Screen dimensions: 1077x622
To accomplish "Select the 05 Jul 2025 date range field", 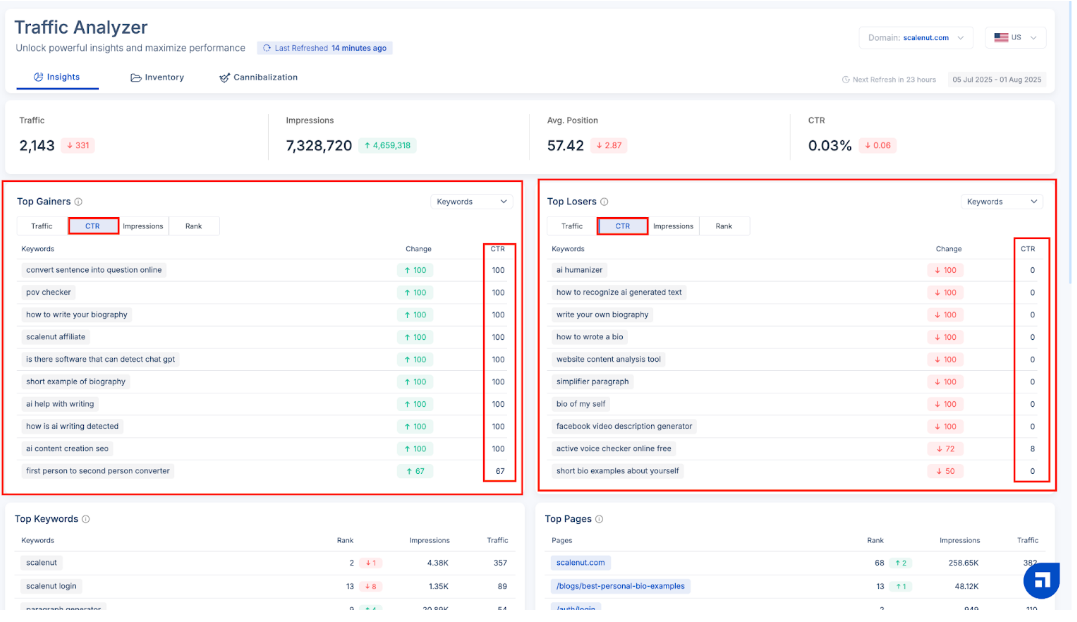I will (x=997, y=79).
